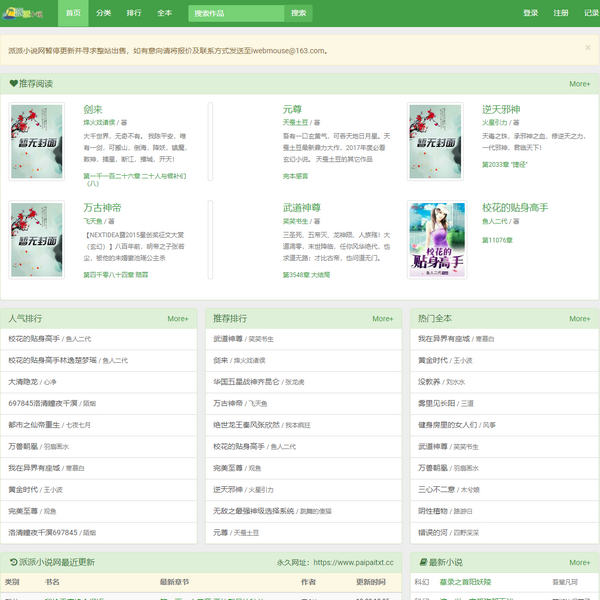Click the site logo in the navbar
Viewport: 600px width, 600px height.
pos(24,13)
